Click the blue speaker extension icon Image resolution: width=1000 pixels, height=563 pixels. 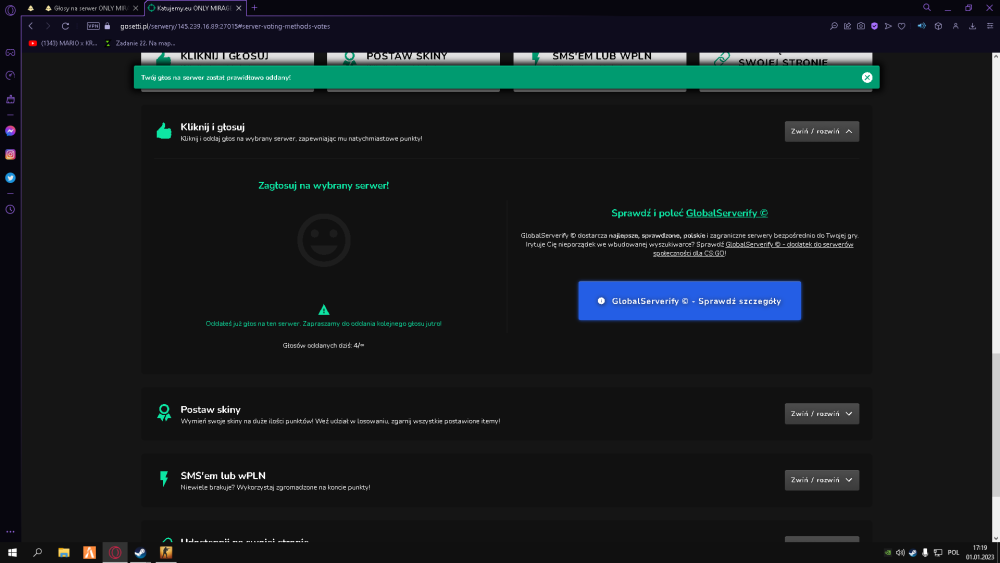pos(922,26)
